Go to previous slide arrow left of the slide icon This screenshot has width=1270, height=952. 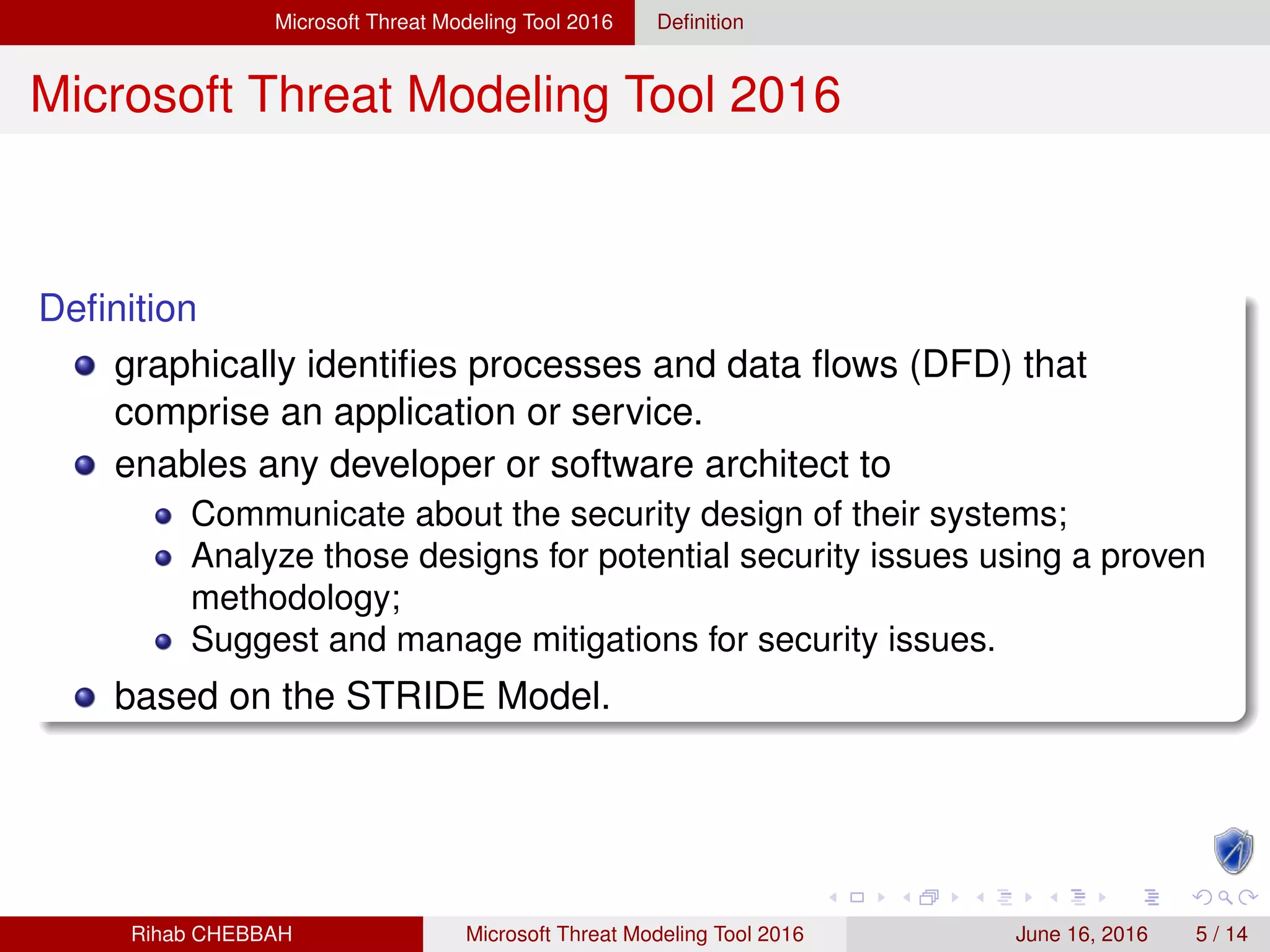pos(833,897)
